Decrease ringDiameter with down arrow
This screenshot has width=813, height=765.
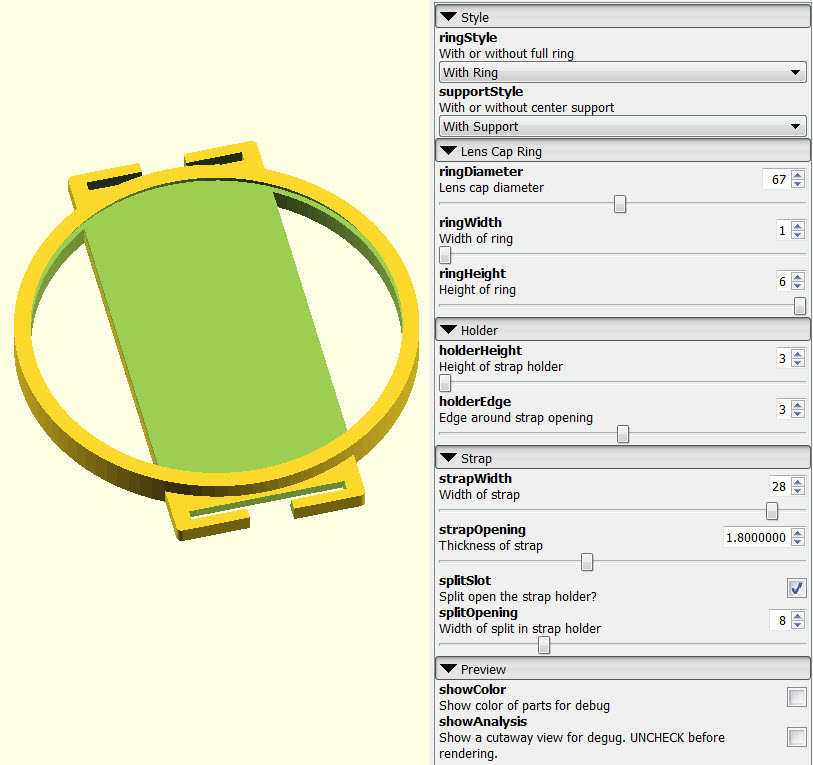pyautogui.click(x=798, y=184)
